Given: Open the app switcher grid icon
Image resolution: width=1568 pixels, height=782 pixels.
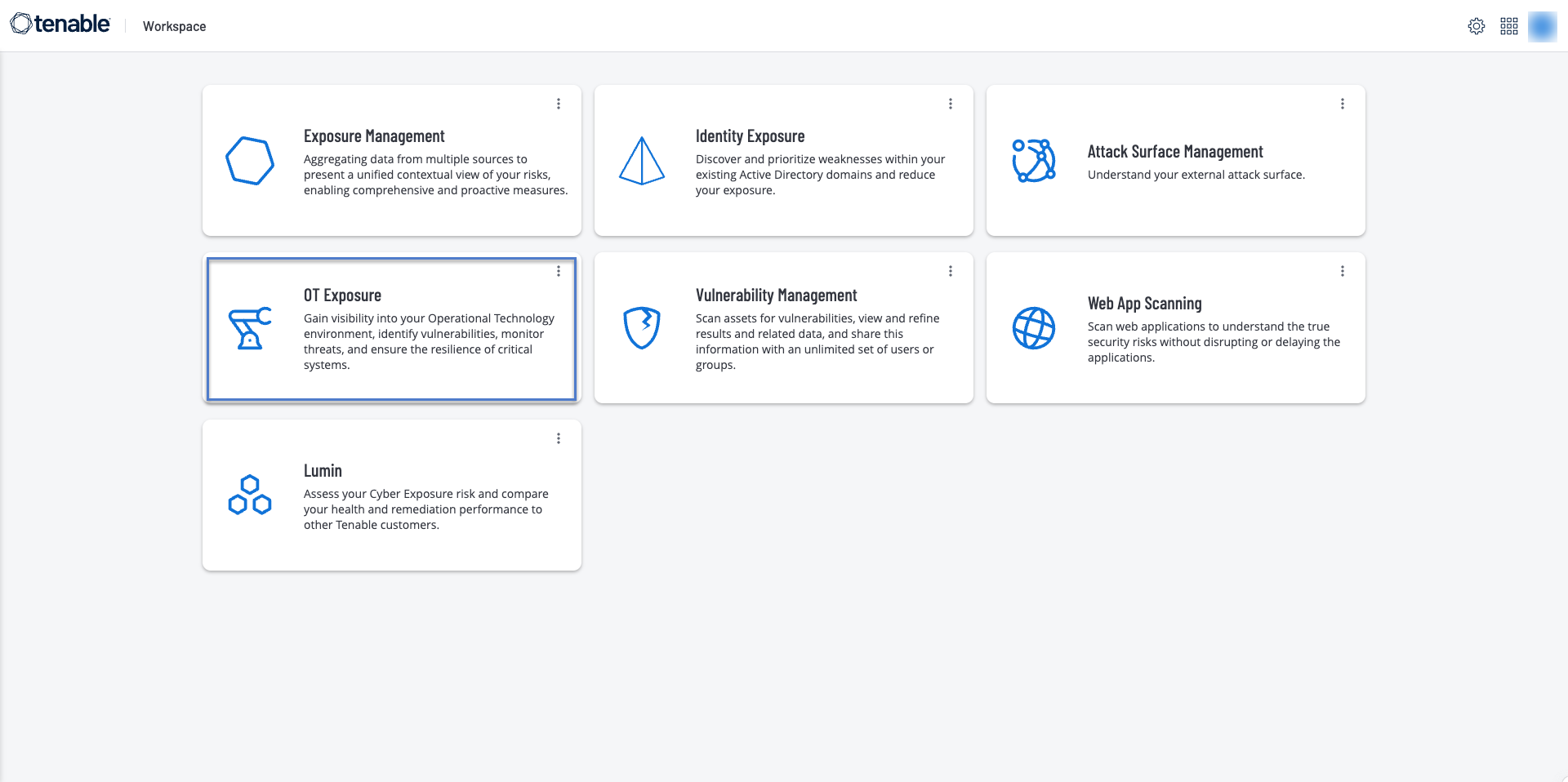Looking at the screenshot, I should pos(1509,26).
